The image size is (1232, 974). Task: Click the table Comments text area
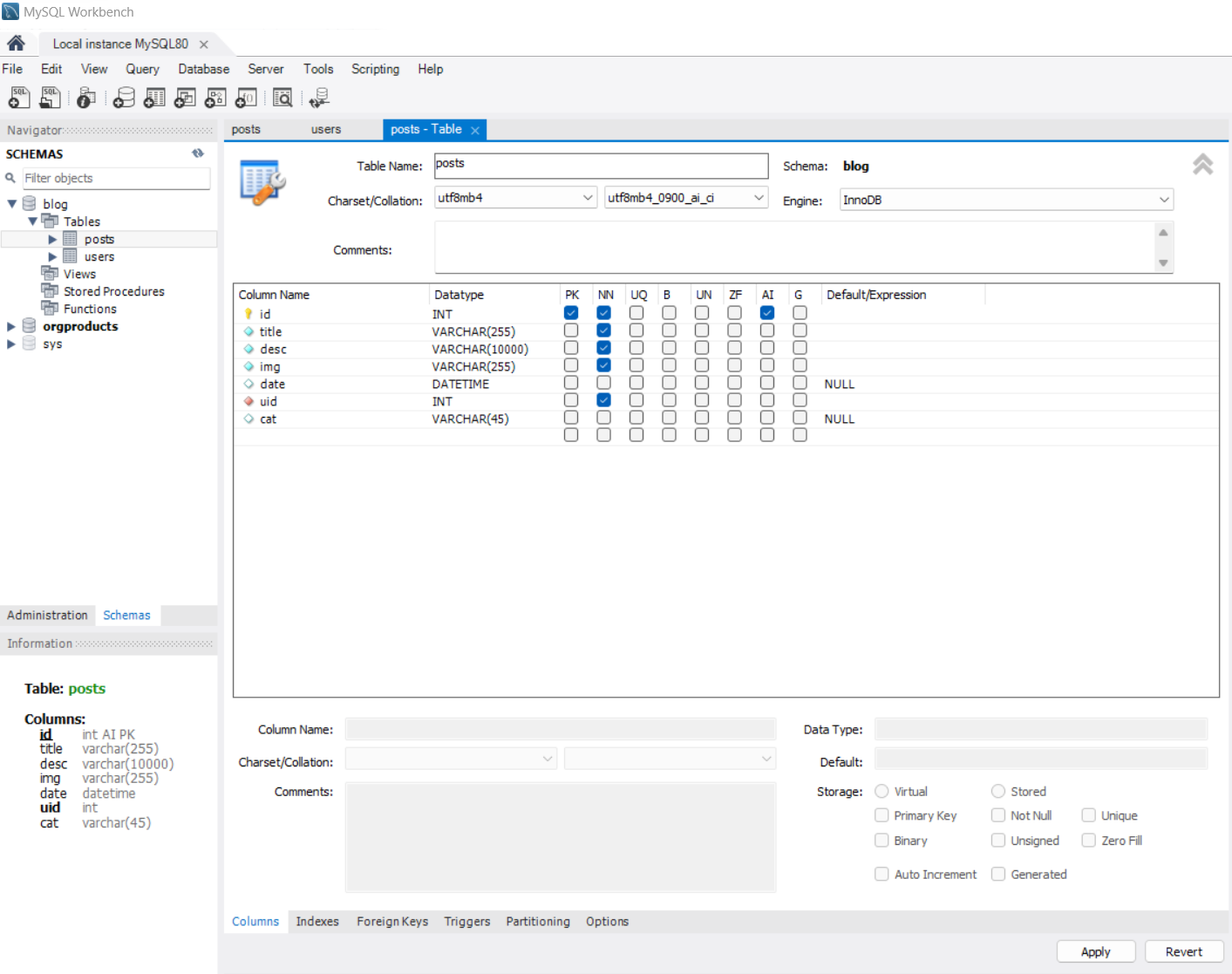(x=793, y=248)
